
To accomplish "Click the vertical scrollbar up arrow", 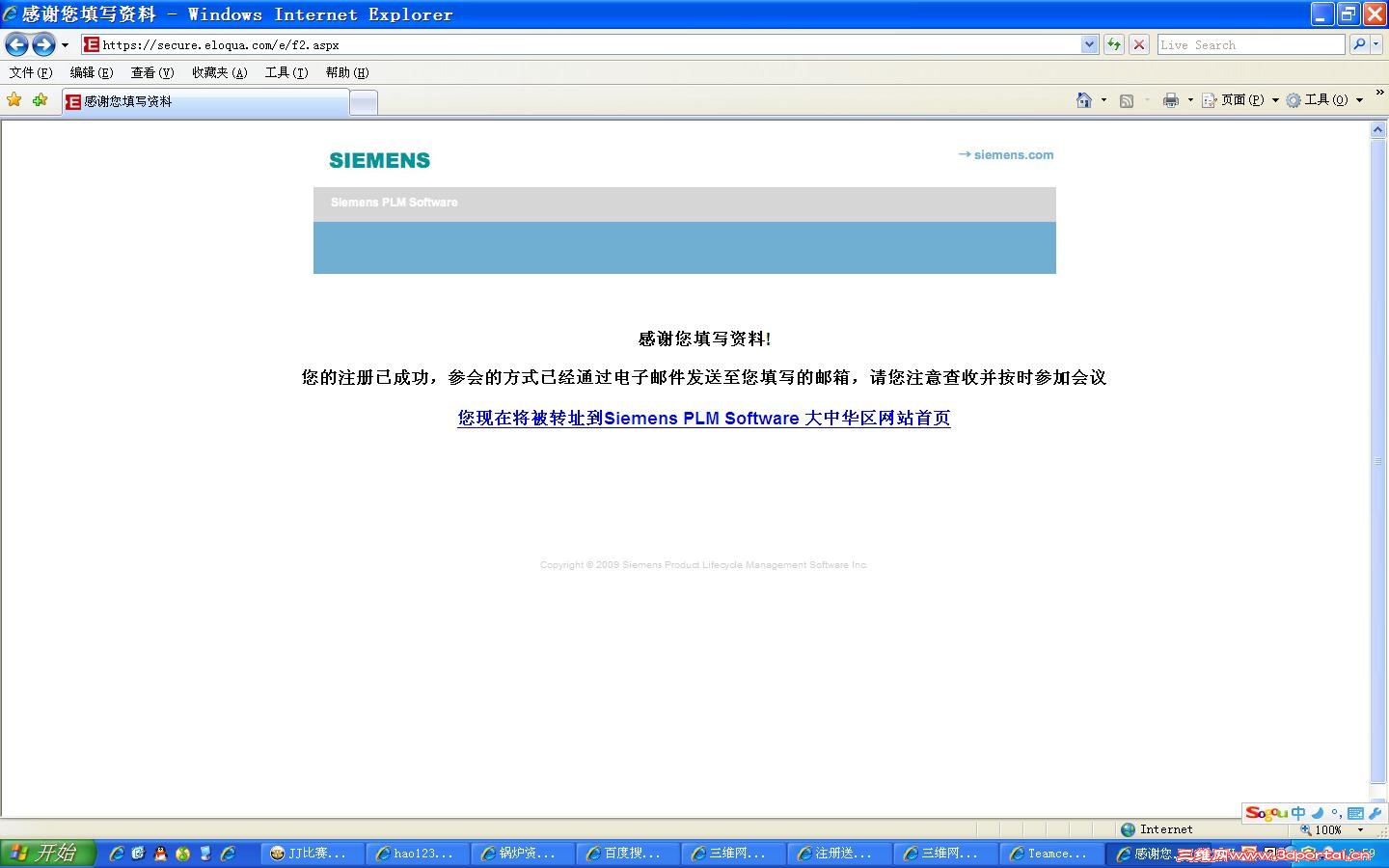I will (1378, 130).
